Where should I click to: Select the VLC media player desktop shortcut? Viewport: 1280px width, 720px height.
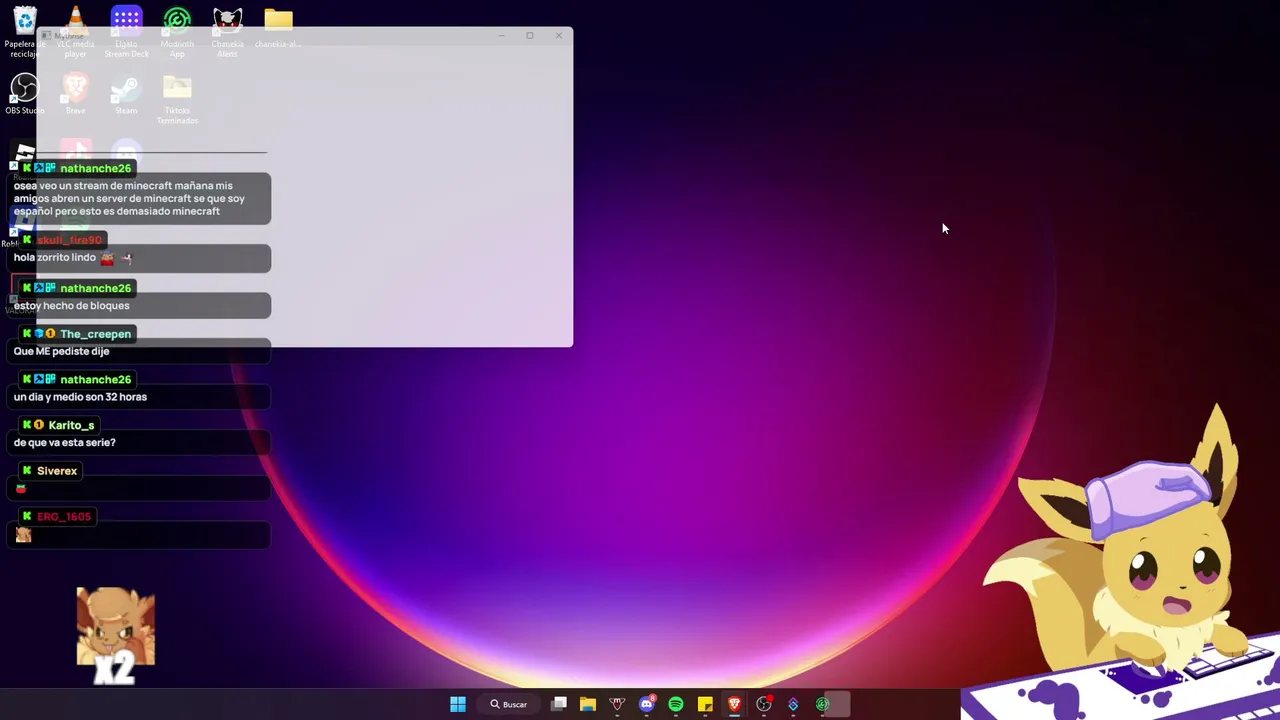tap(75, 30)
